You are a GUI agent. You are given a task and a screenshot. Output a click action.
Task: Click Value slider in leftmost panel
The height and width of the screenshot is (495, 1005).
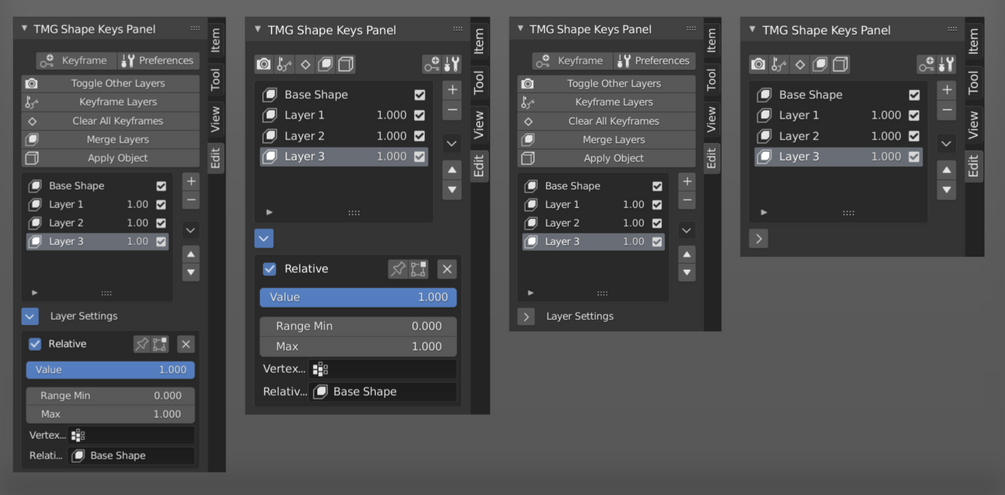pos(110,370)
